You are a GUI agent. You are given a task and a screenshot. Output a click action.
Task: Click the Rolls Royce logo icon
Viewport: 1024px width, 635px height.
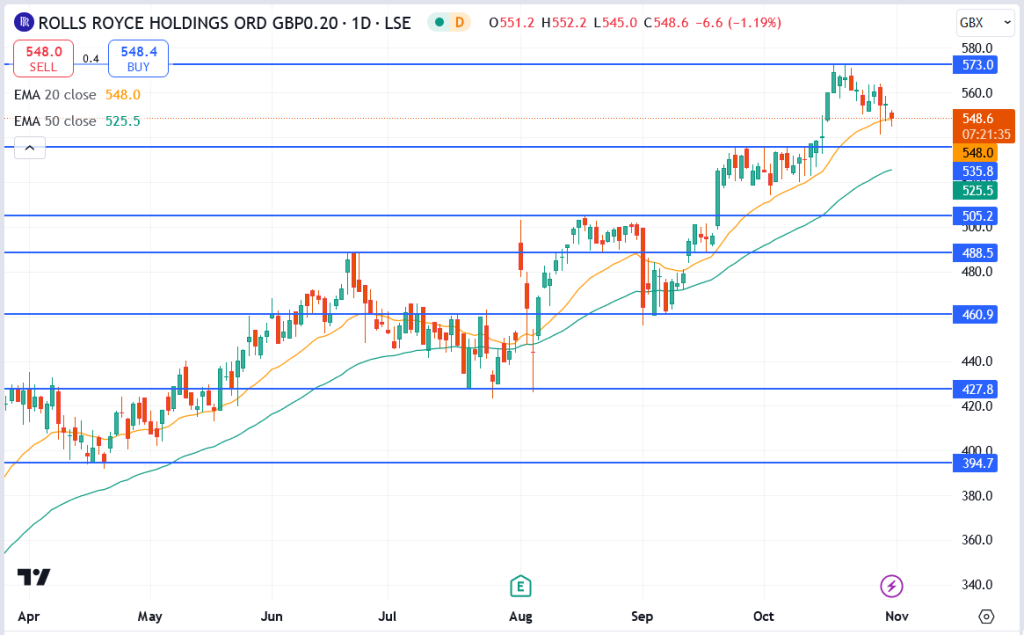pos(24,22)
